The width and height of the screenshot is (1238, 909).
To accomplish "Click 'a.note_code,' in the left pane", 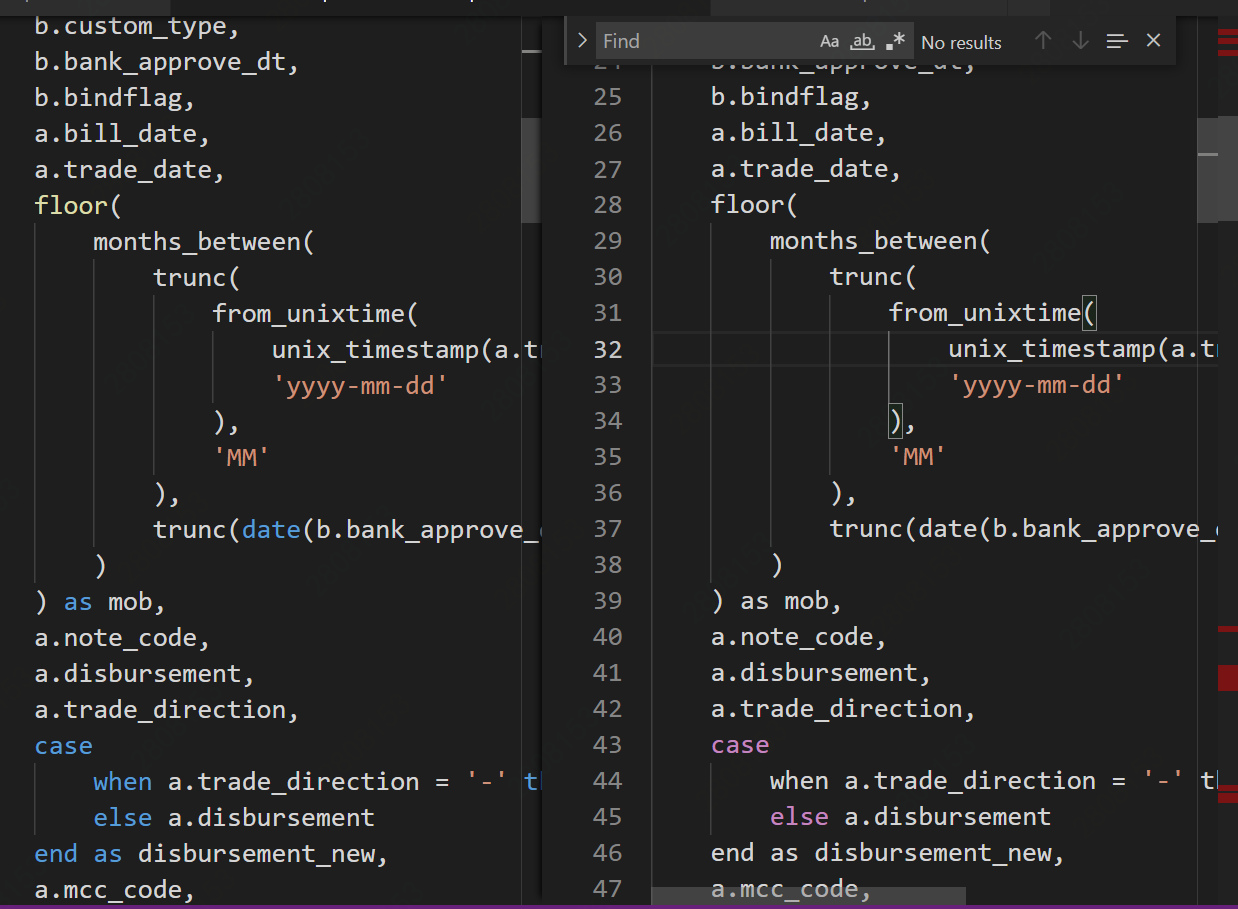I will coord(123,638).
